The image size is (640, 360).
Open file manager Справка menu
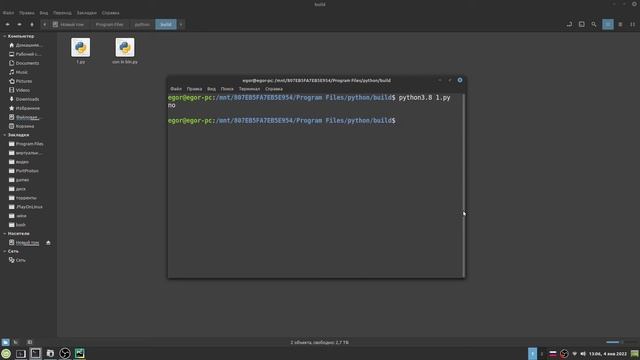pos(111,13)
